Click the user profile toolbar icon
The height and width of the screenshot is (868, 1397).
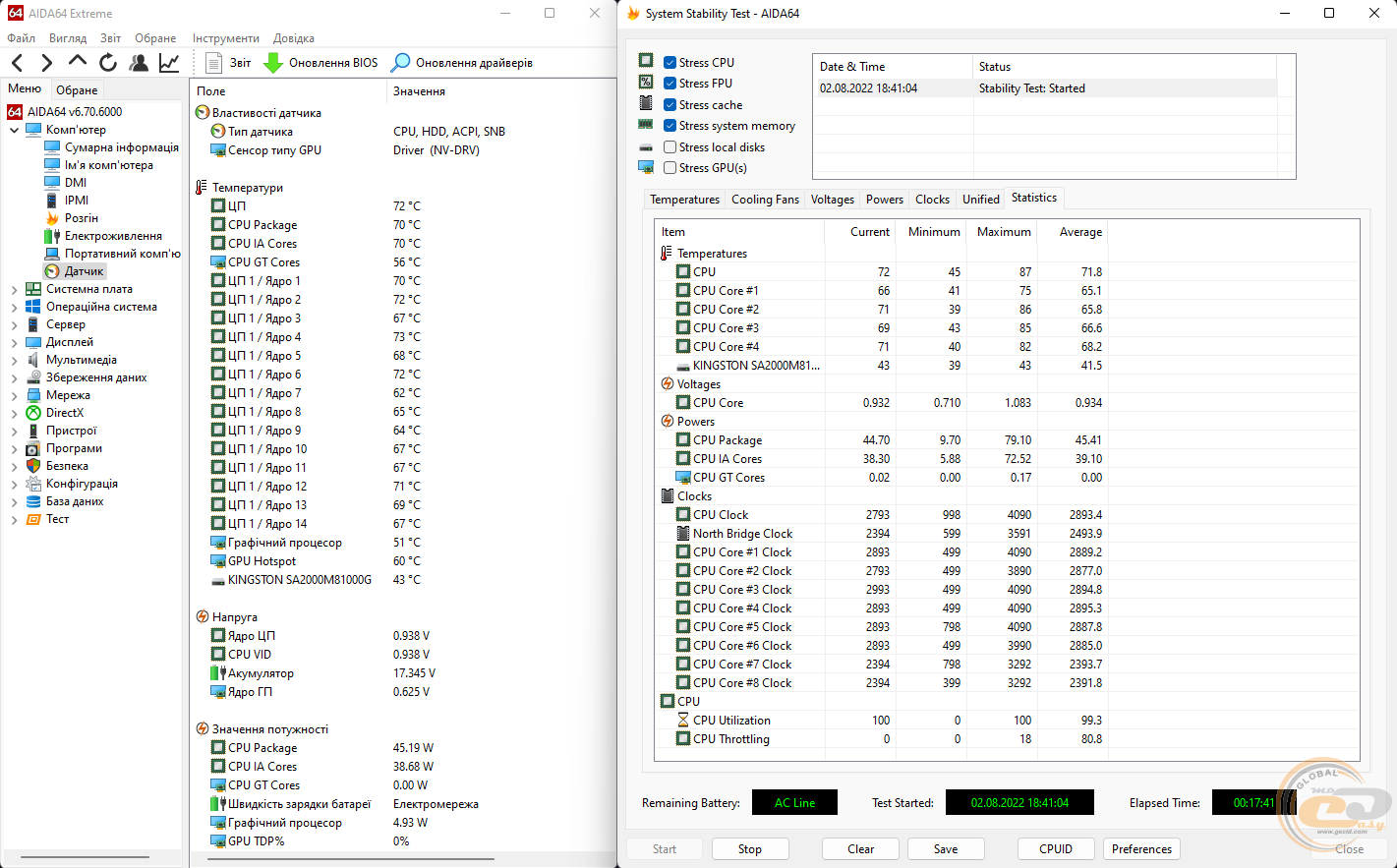tap(139, 63)
